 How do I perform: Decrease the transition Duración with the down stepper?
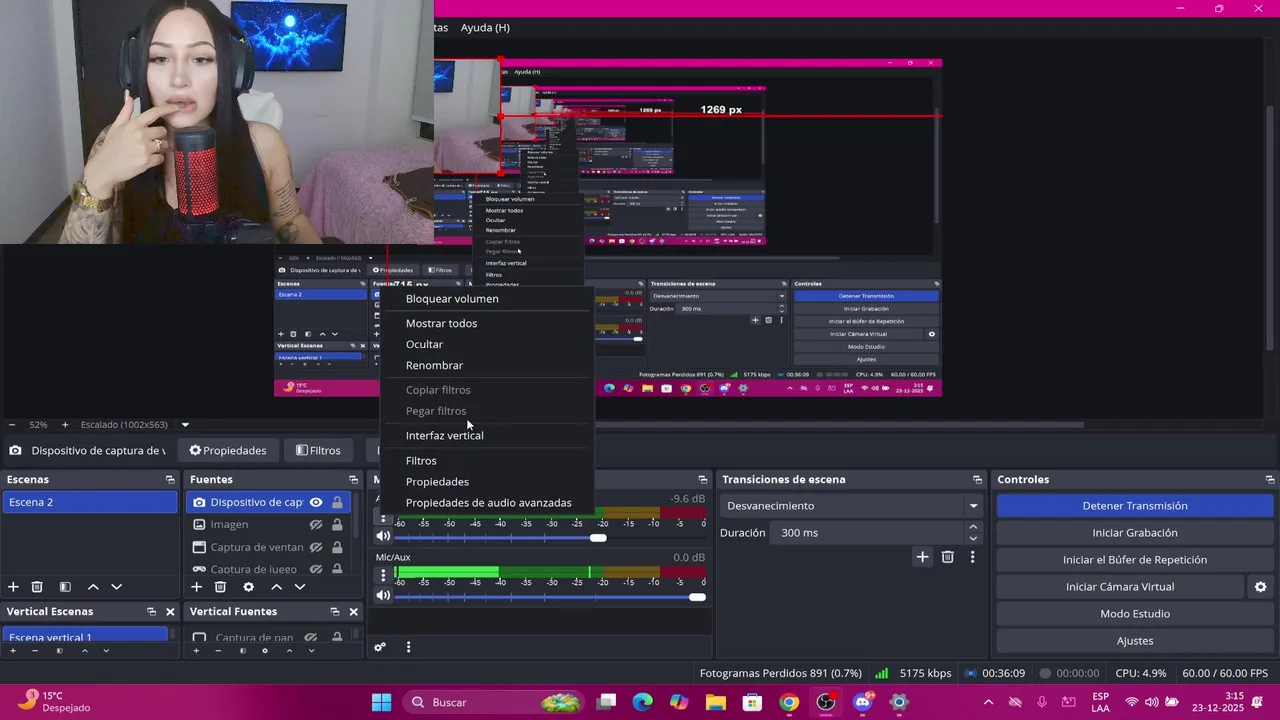pos(973,538)
